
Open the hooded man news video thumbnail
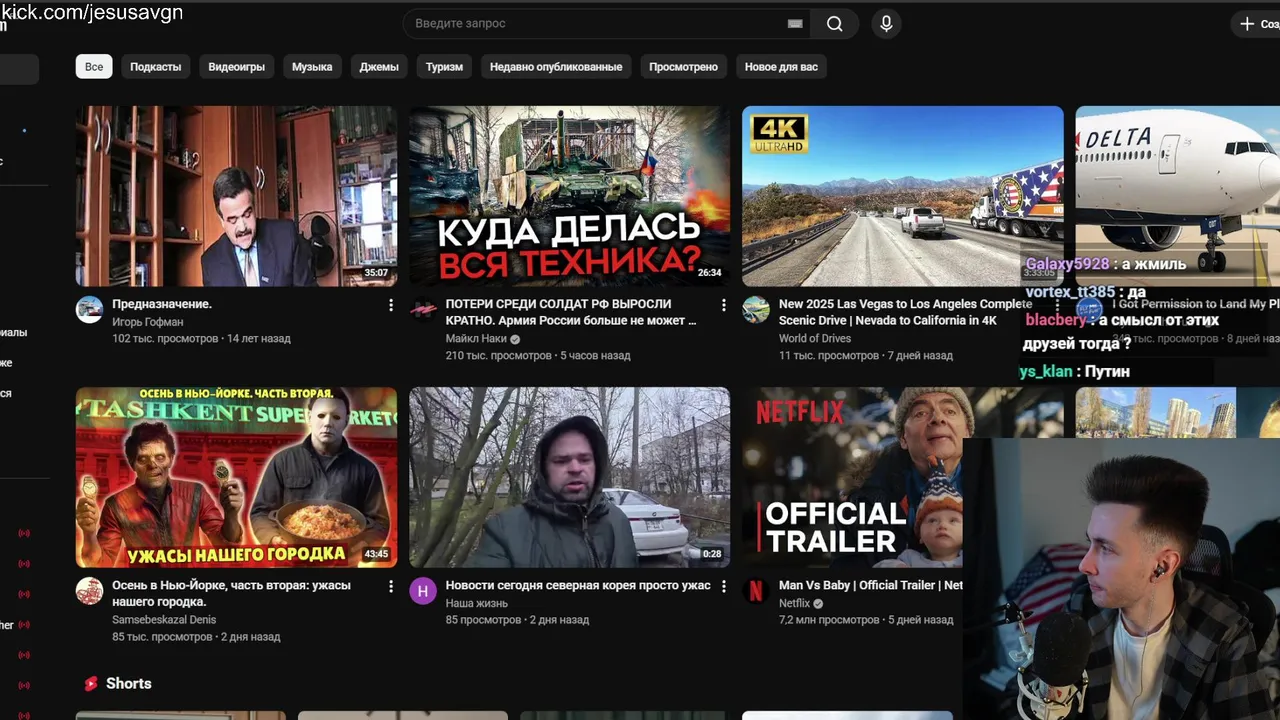click(x=569, y=478)
